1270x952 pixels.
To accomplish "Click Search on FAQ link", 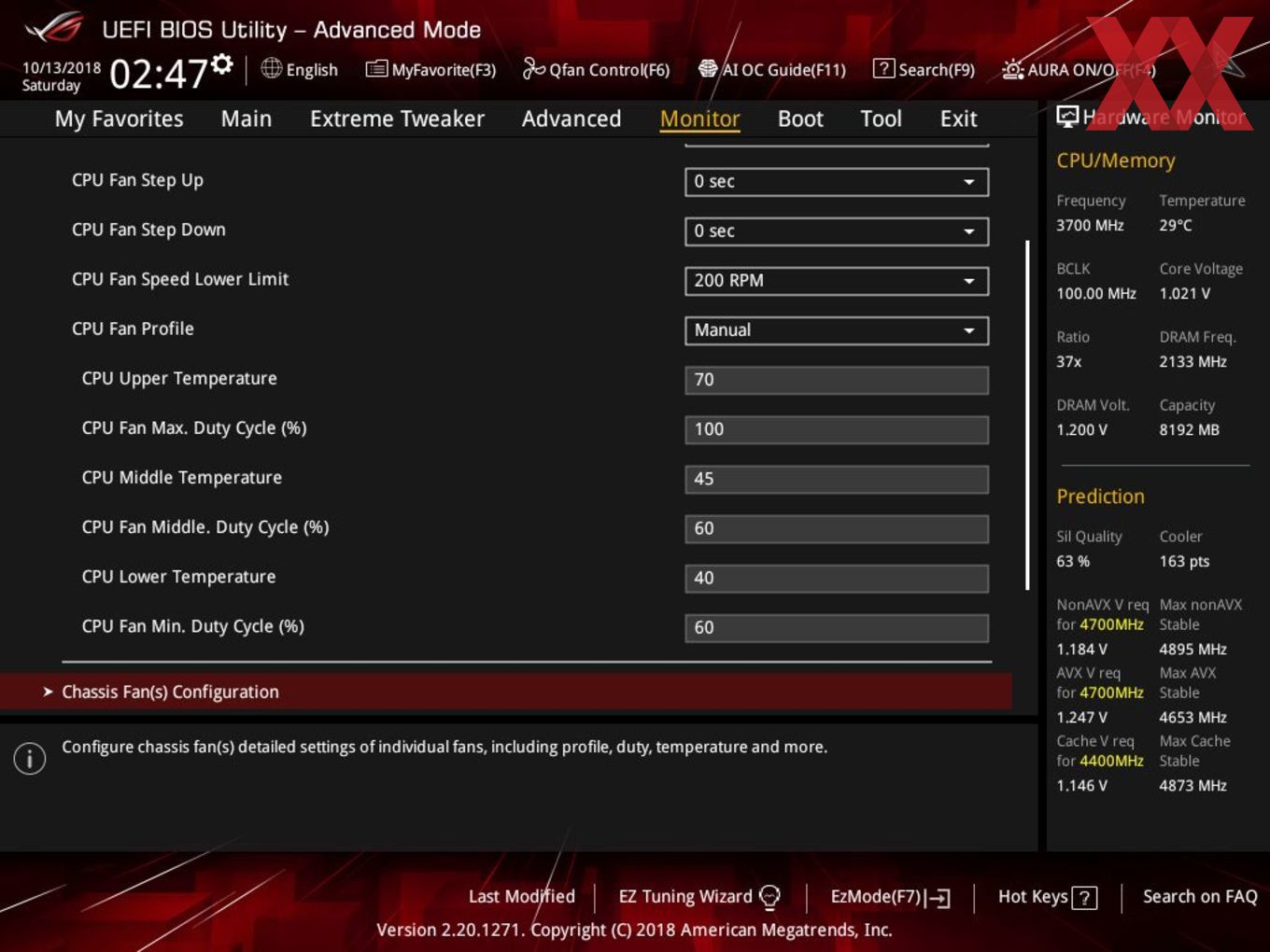I will coord(1200,896).
